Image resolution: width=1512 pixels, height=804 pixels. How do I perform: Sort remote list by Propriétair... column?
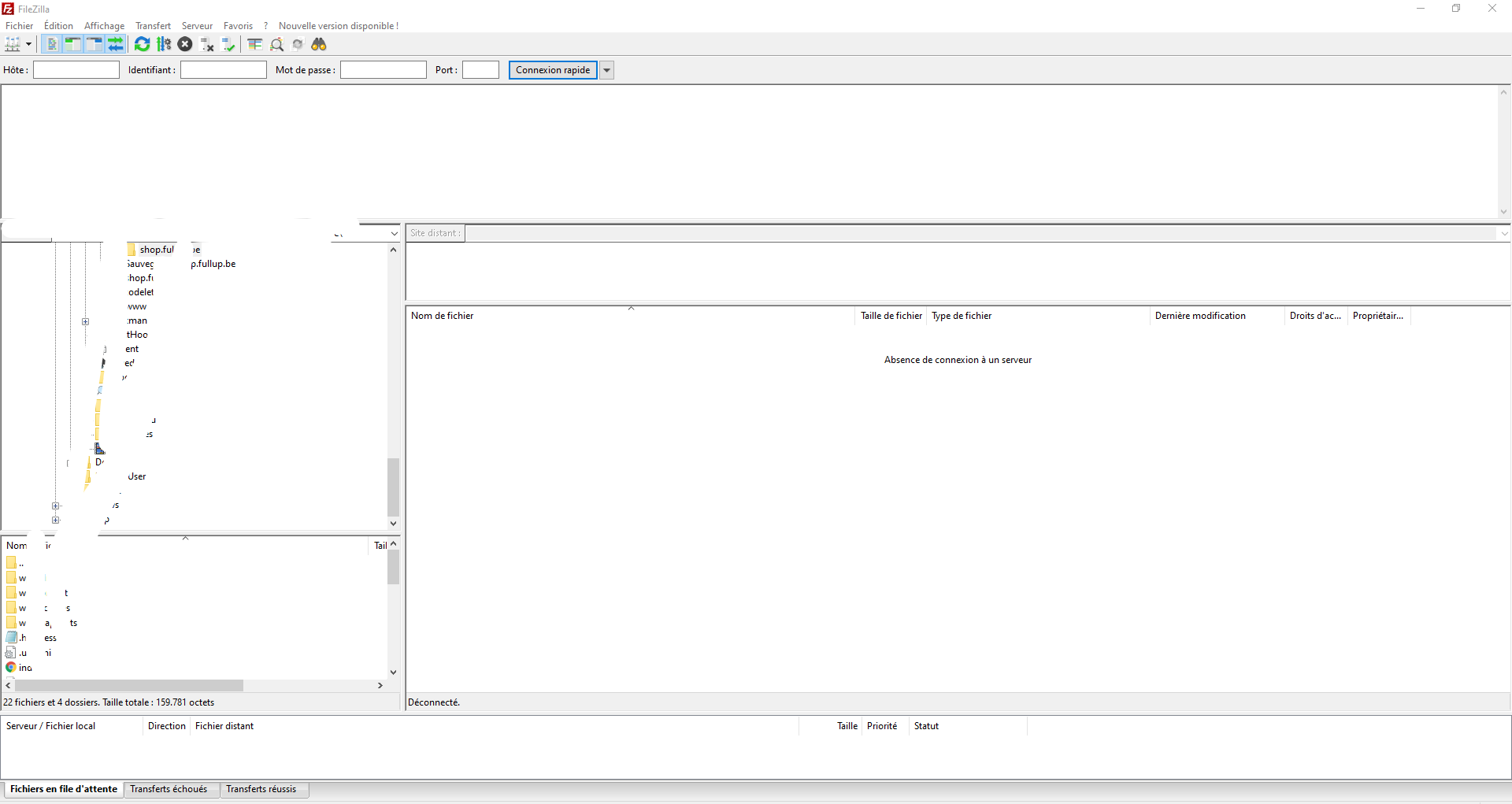click(x=1379, y=316)
